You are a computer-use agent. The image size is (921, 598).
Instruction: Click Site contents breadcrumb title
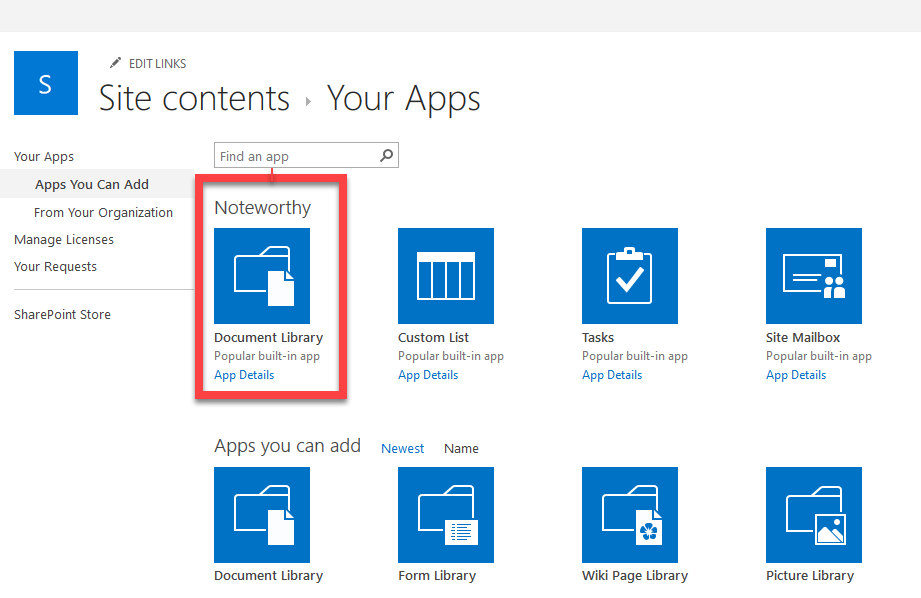(194, 99)
